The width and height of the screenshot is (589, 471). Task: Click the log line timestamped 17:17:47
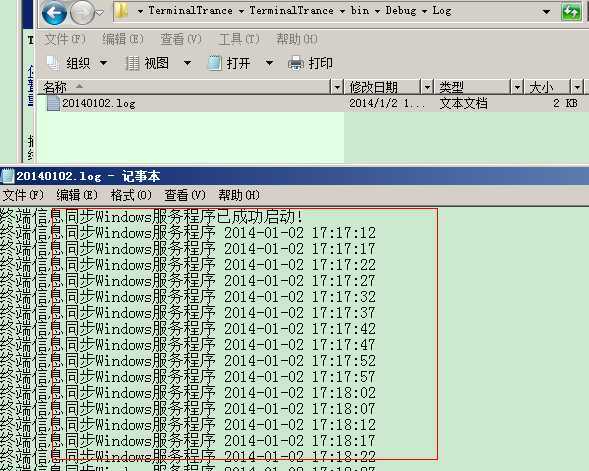coord(188,345)
